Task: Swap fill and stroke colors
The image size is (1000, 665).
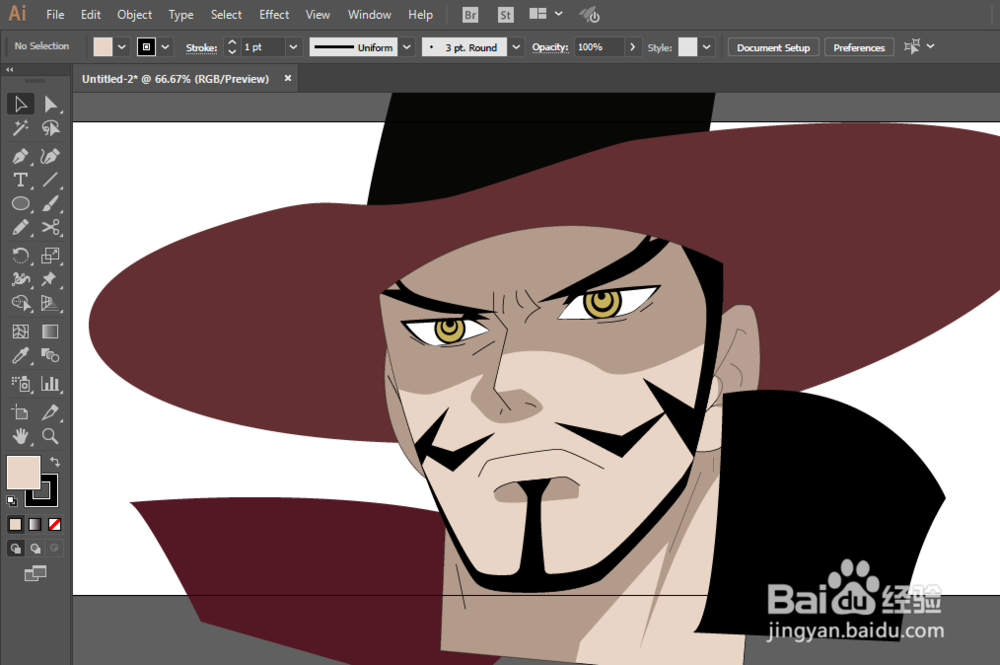Action: [x=55, y=461]
